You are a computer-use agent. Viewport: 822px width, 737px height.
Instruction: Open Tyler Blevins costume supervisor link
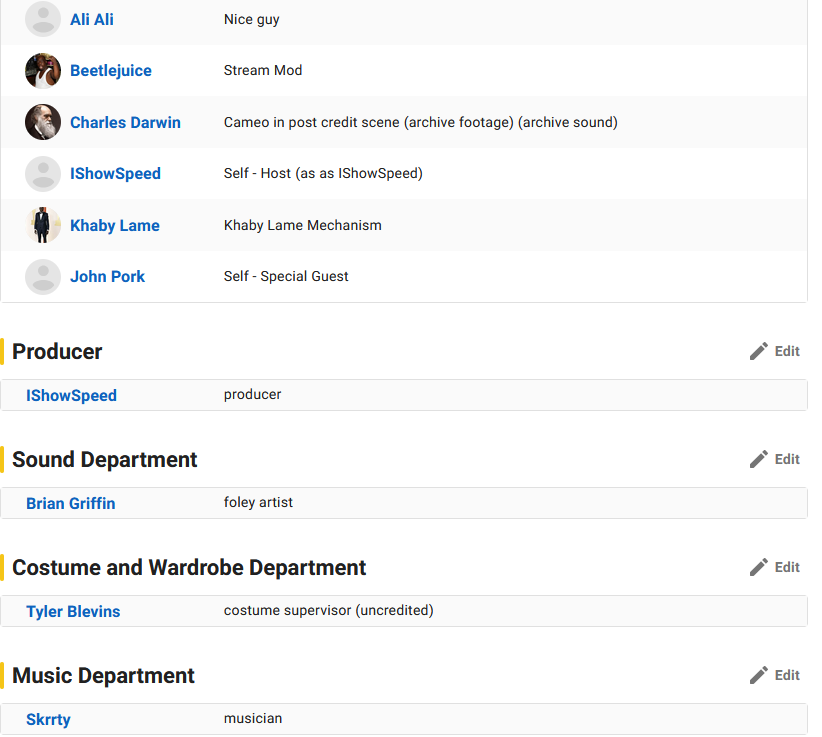tap(73, 612)
